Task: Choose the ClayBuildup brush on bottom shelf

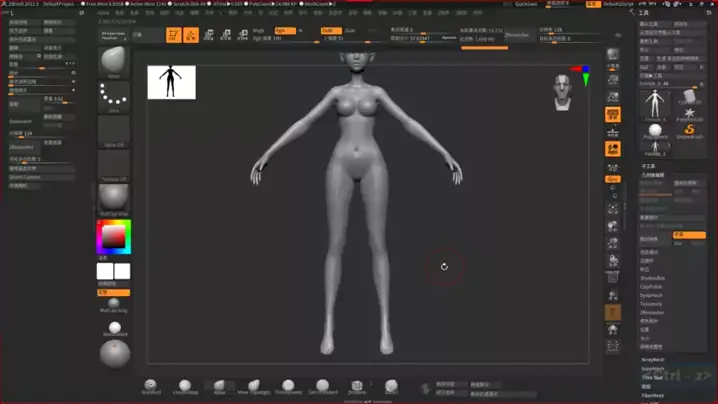Action: (185, 387)
